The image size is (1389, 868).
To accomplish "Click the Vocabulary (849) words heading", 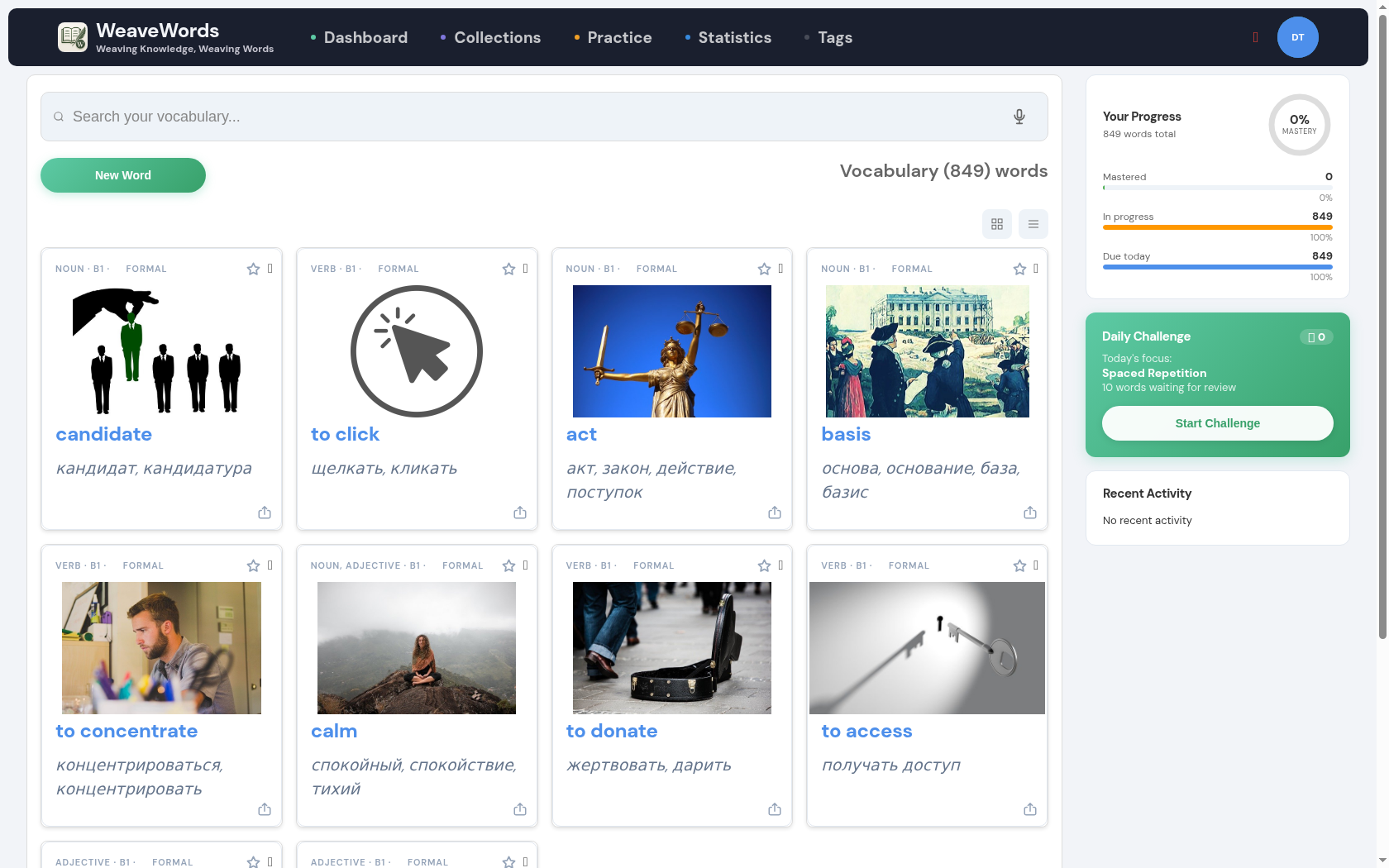I will pyautogui.click(x=943, y=170).
